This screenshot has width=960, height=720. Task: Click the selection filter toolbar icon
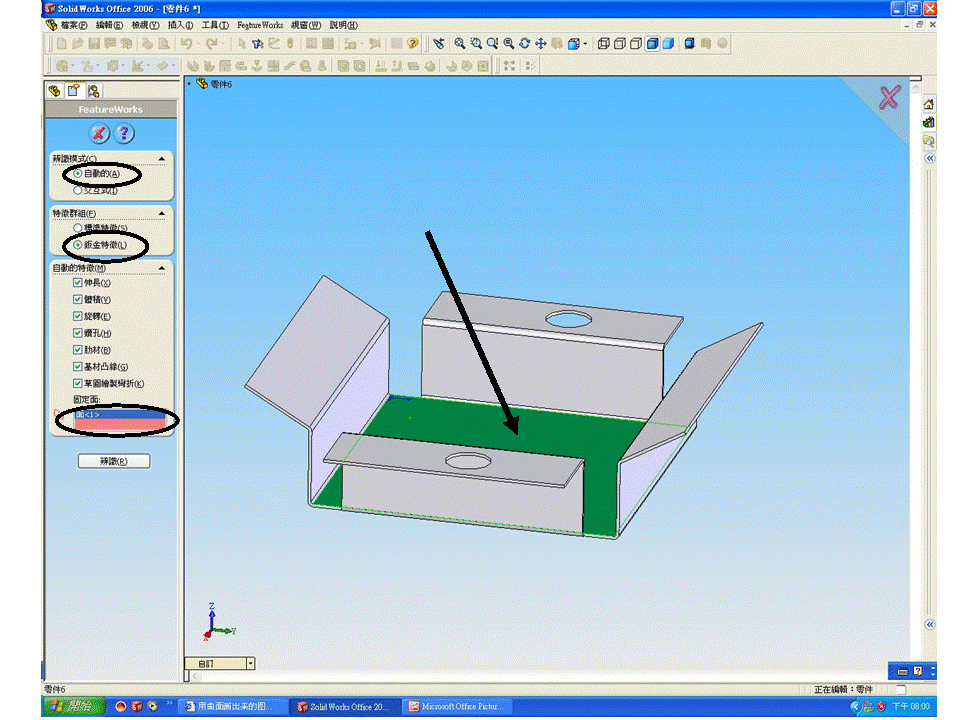[x=258, y=43]
